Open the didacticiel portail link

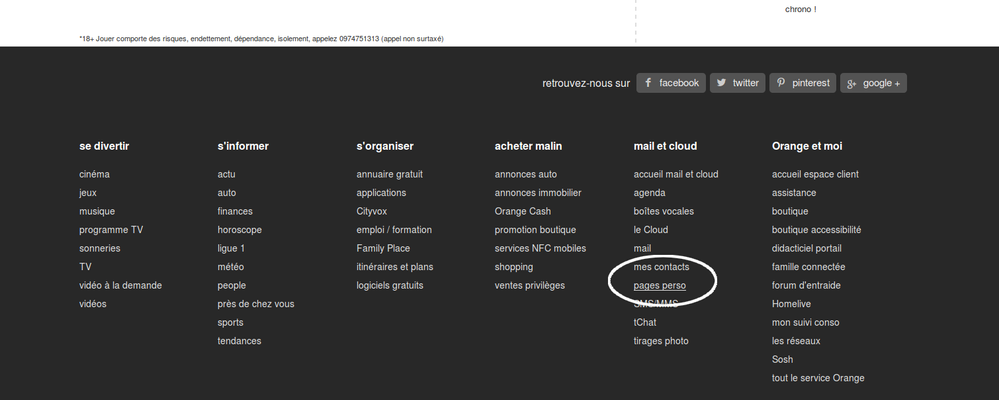point(807,248)
